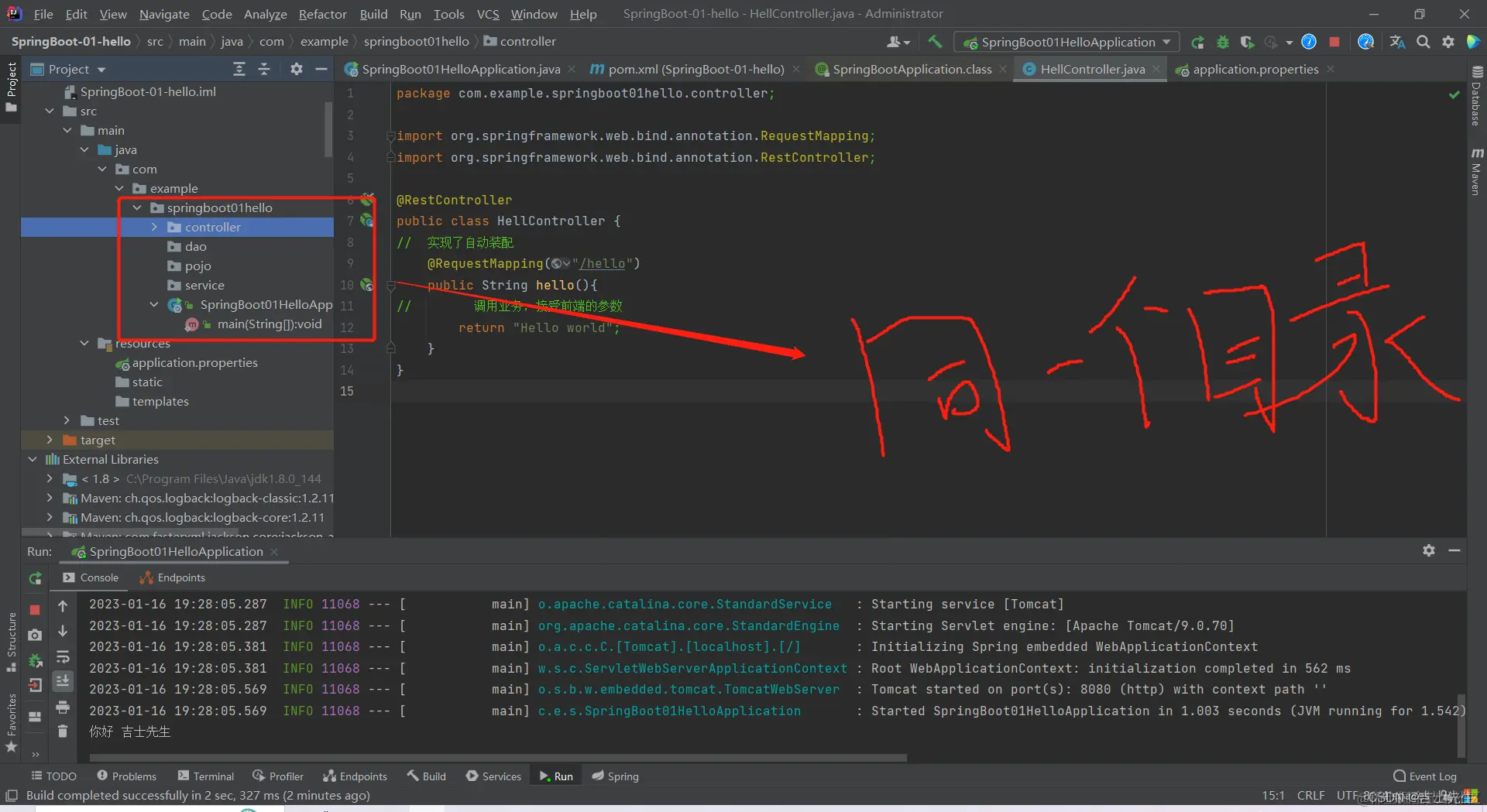Screen dimensions: 1487x812
Task: Switch to Endpoints tab beside Console
Action: (x=173, y=577)
